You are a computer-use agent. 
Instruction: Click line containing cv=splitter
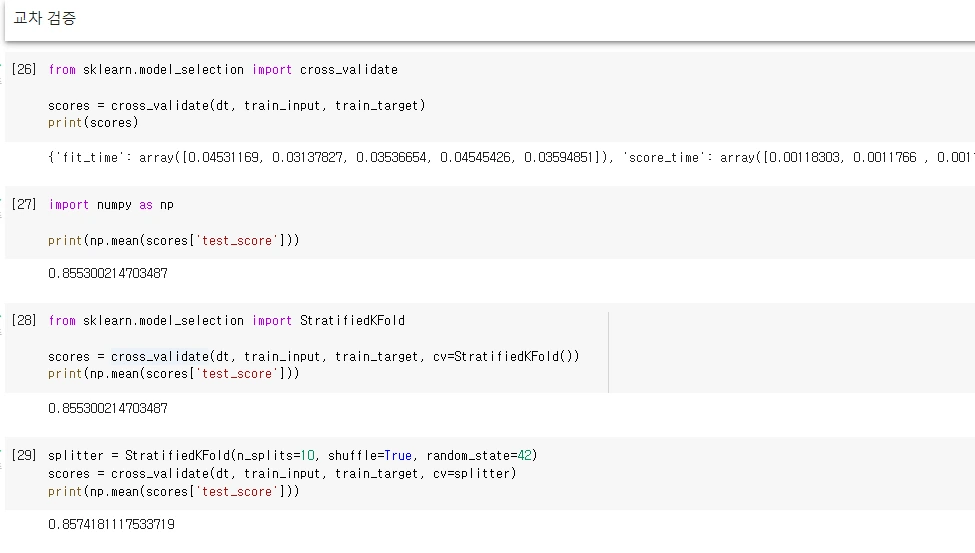pos(282,473)
